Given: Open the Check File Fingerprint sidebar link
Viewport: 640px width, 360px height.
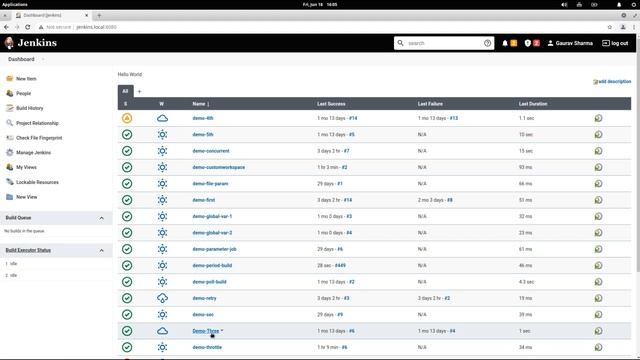Looking at the screenshot, I should point(39,138).
